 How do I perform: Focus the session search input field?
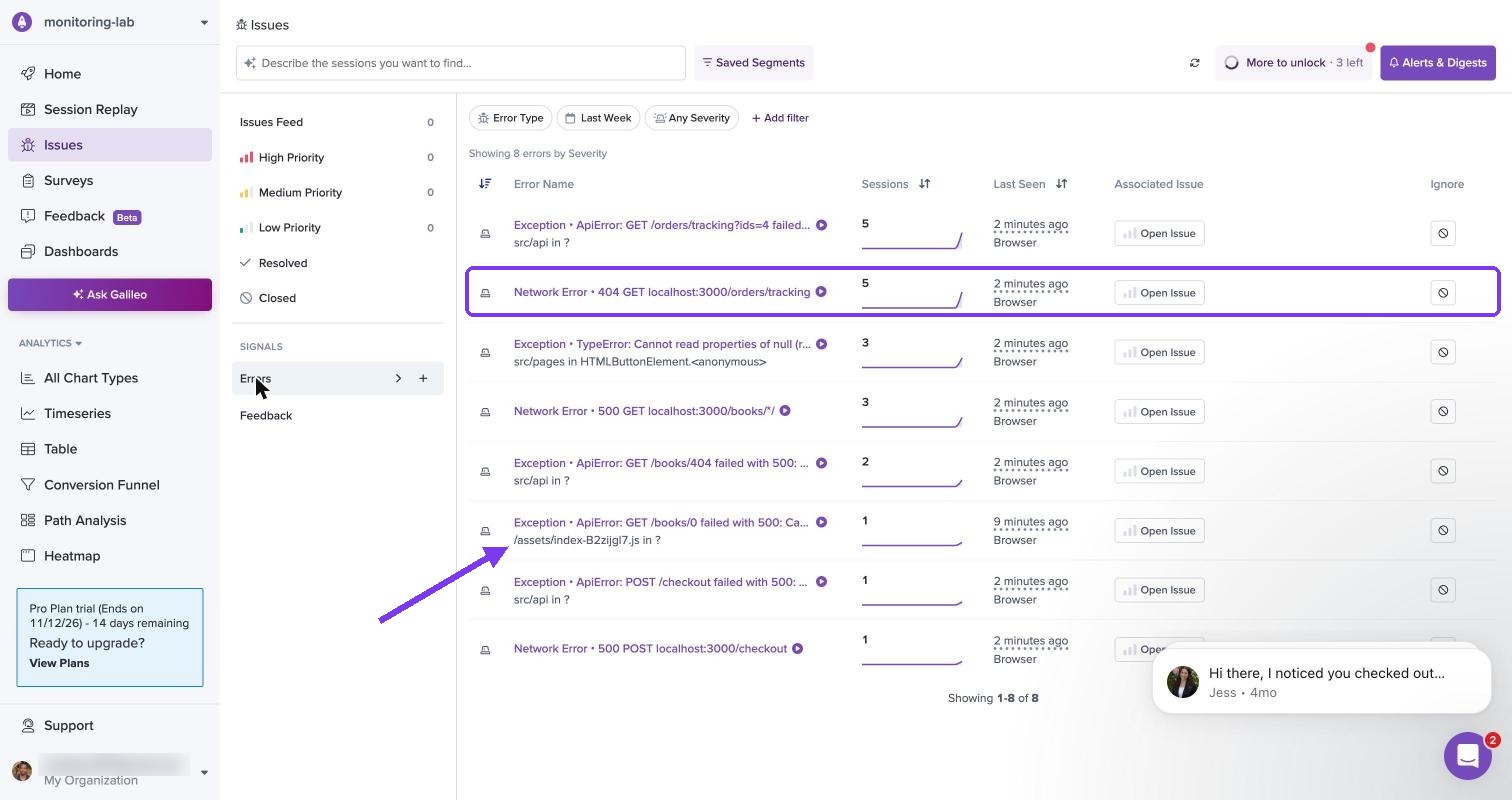461,63
